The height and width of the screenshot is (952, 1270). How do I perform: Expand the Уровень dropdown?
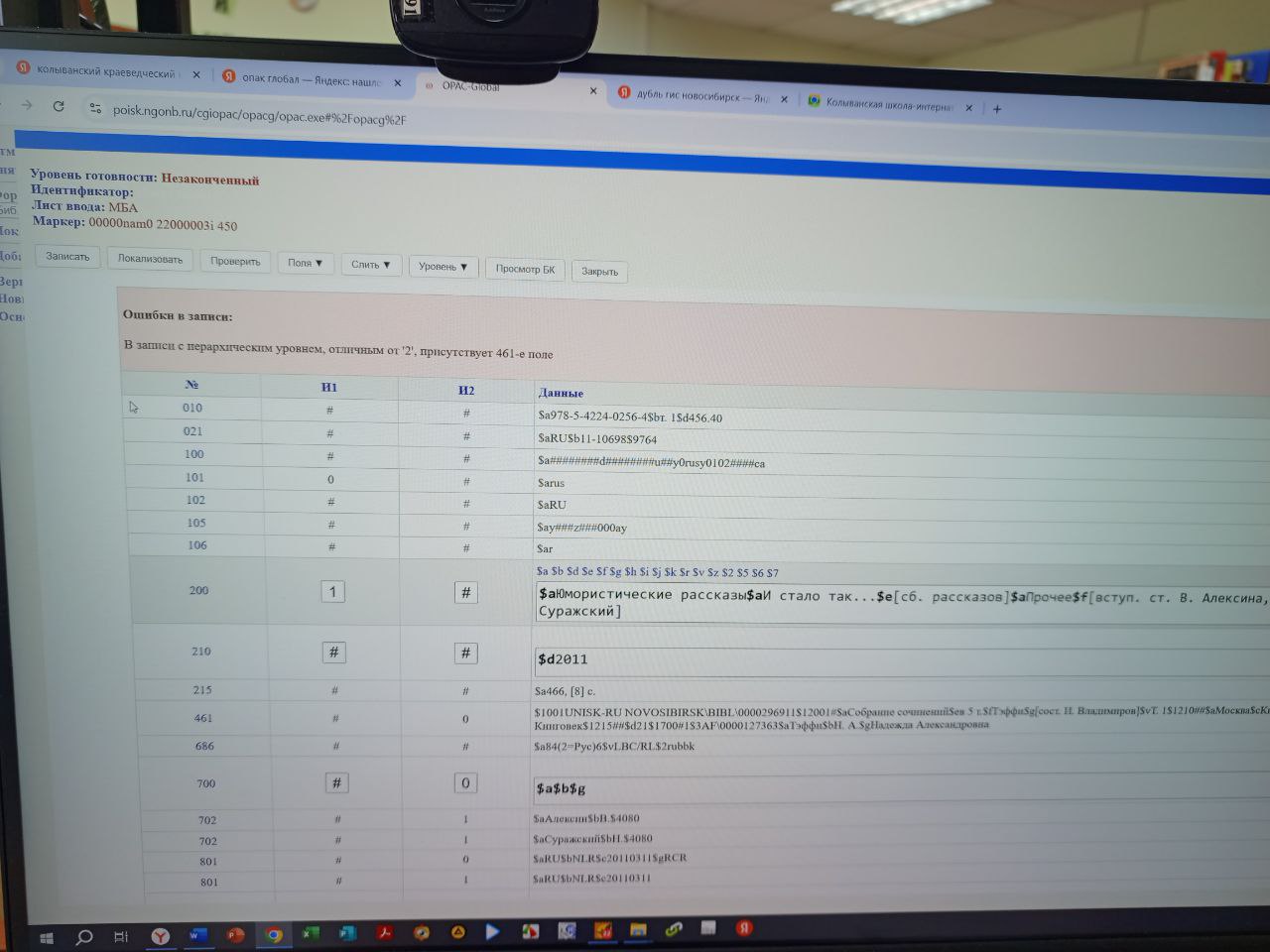443,267
